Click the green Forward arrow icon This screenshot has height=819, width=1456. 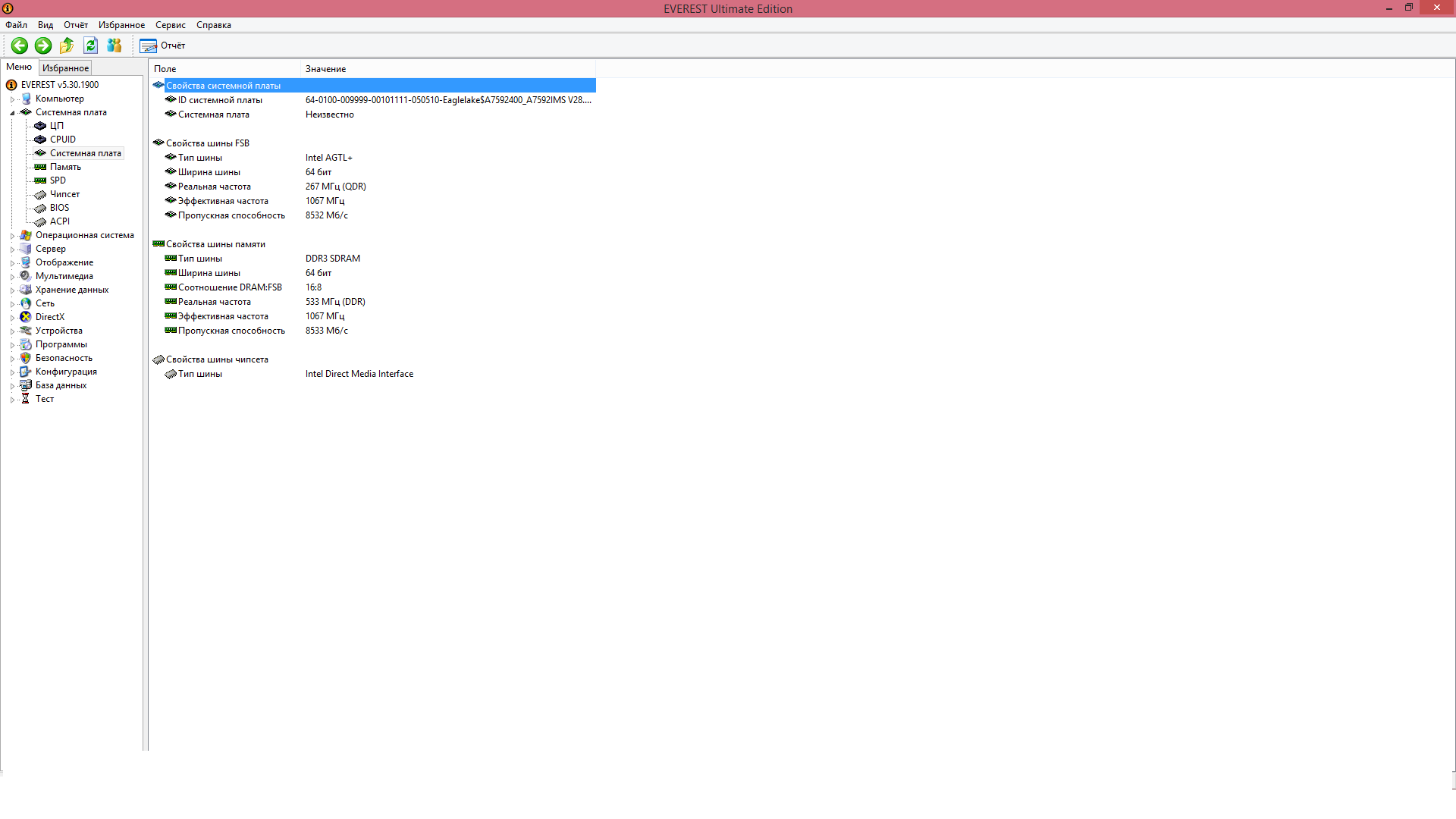tap(43, 45)
